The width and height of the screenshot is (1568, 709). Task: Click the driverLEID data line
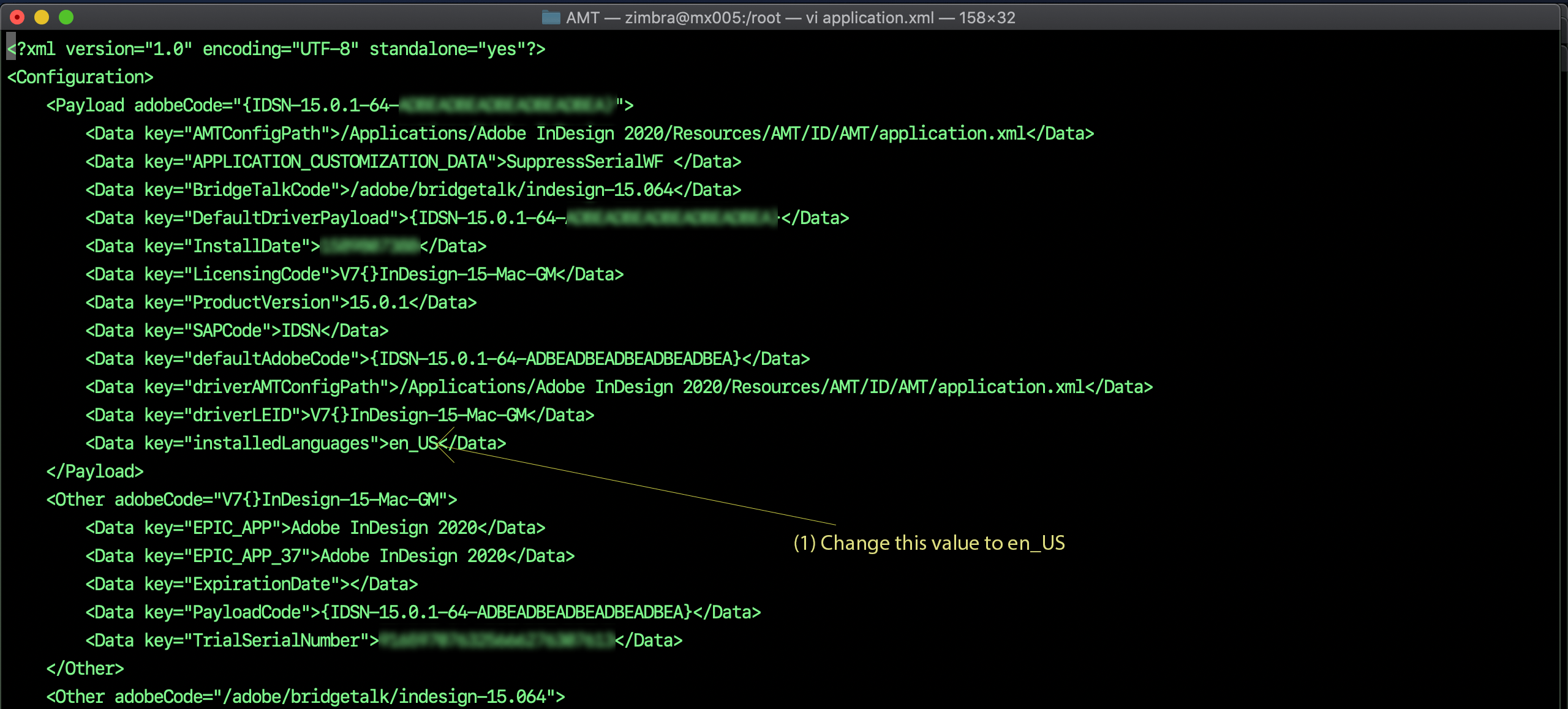coord(340,415)
